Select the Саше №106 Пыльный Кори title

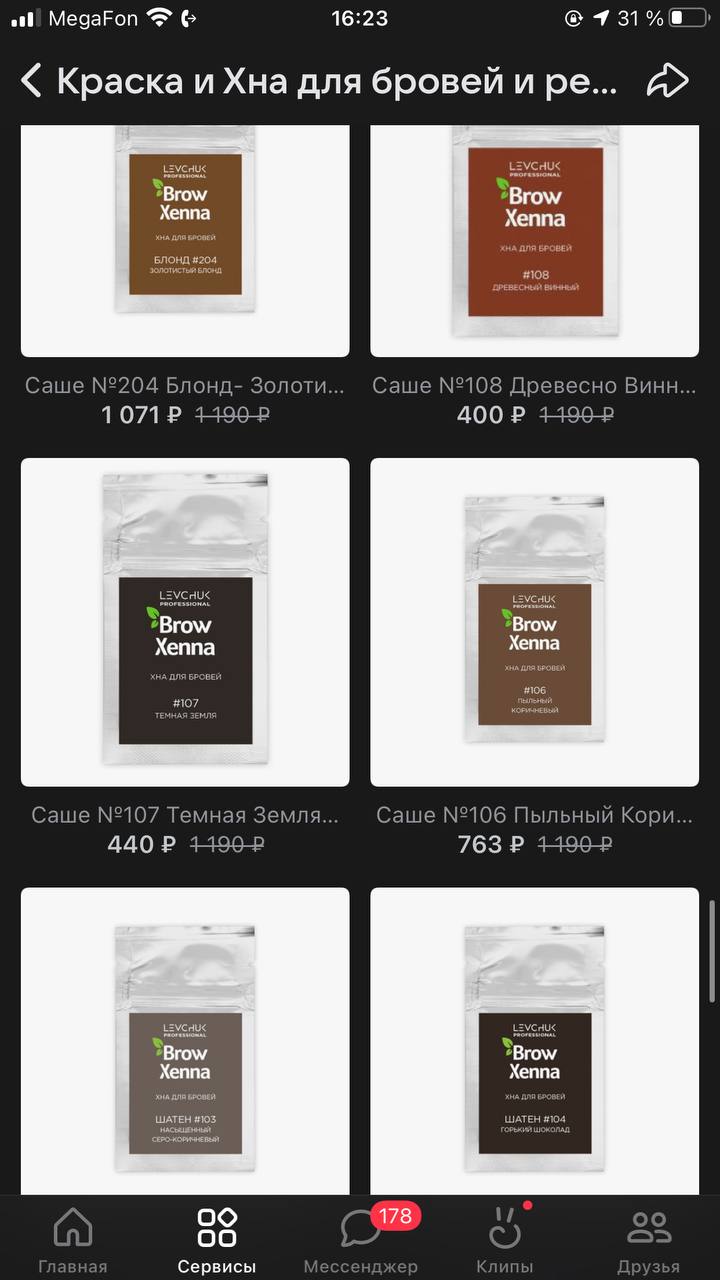535,815
